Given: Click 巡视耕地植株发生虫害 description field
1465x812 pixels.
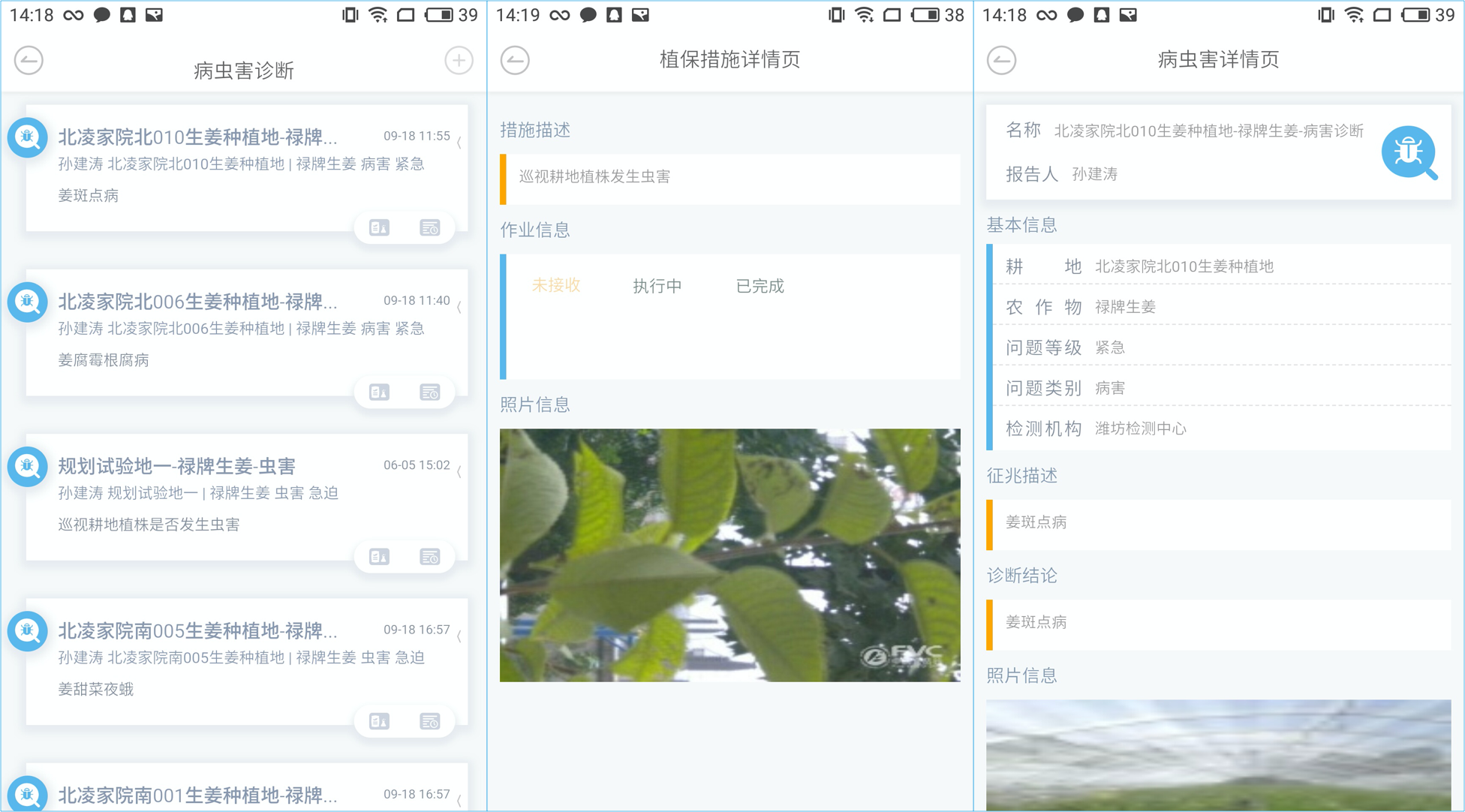Looking at the screenshot, I should point(730,179).
